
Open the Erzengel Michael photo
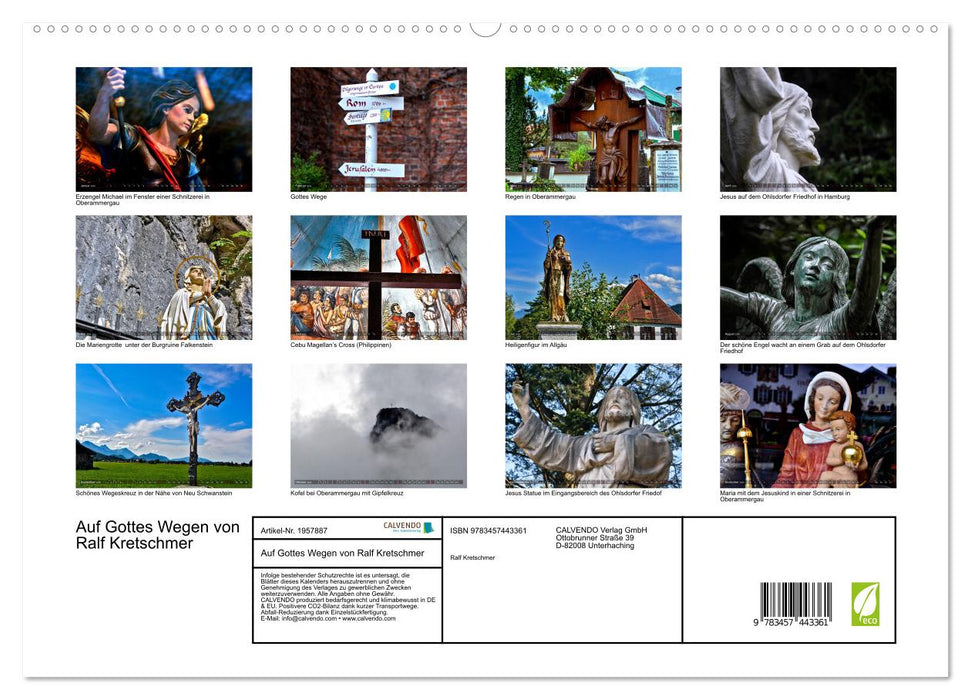click(164, 129)
